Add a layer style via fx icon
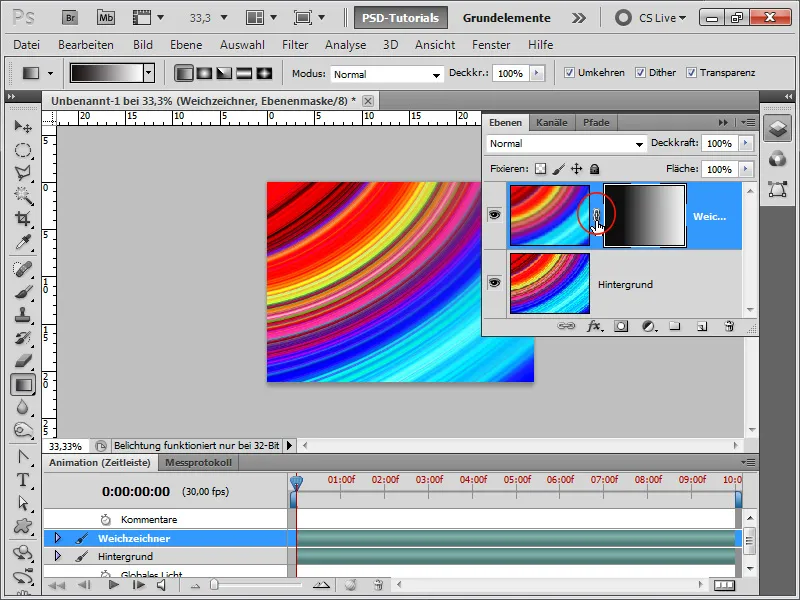The height and width of the screenshot is (600, 800). pos(593,326)
